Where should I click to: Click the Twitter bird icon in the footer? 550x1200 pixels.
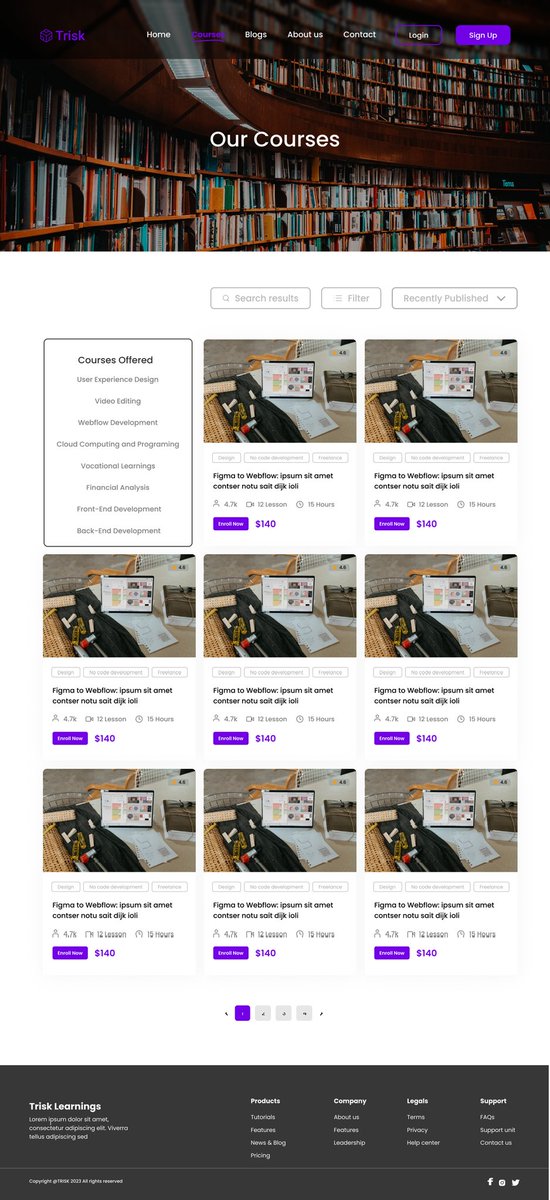click(x=516, y=1182)
